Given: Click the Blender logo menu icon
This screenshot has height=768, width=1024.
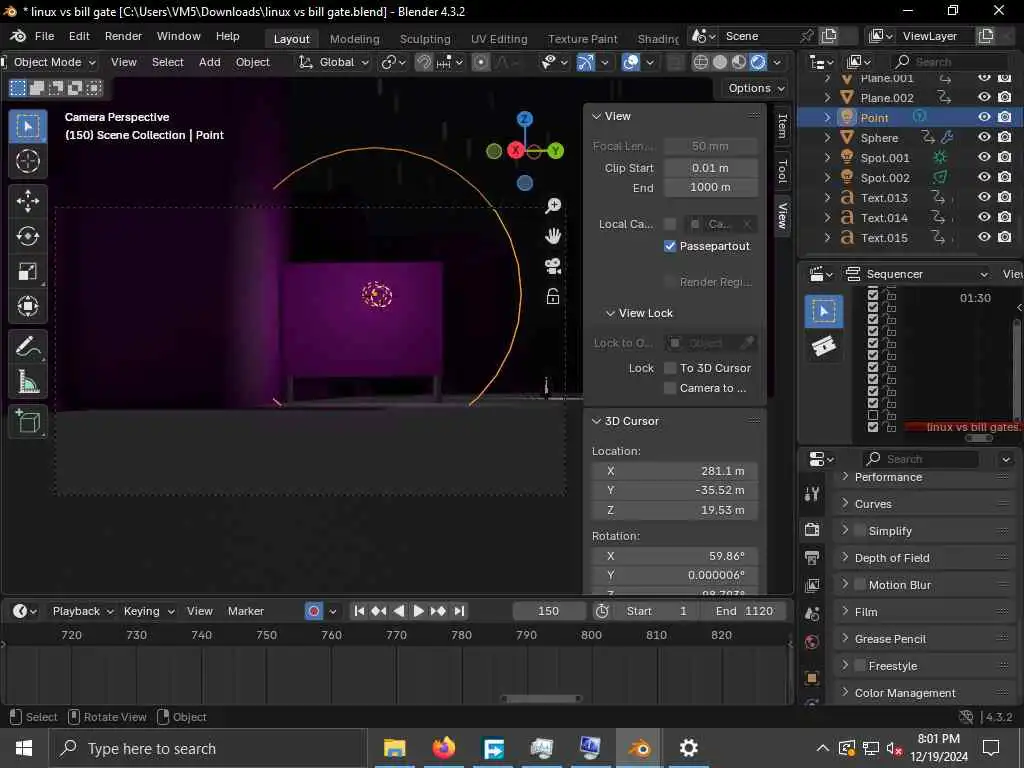Looking at the screenshot, I should tap(18, 36).
